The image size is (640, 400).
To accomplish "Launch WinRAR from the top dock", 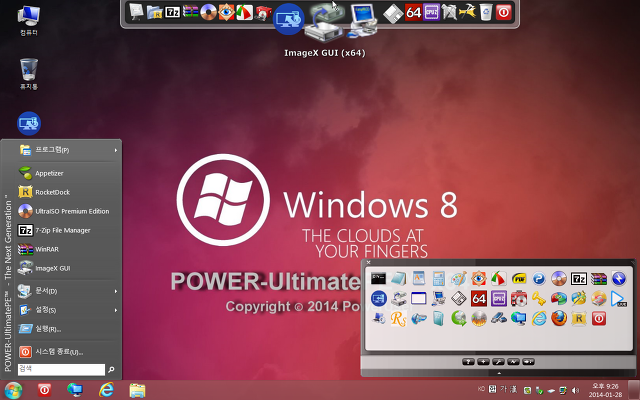I will point(190,12).
